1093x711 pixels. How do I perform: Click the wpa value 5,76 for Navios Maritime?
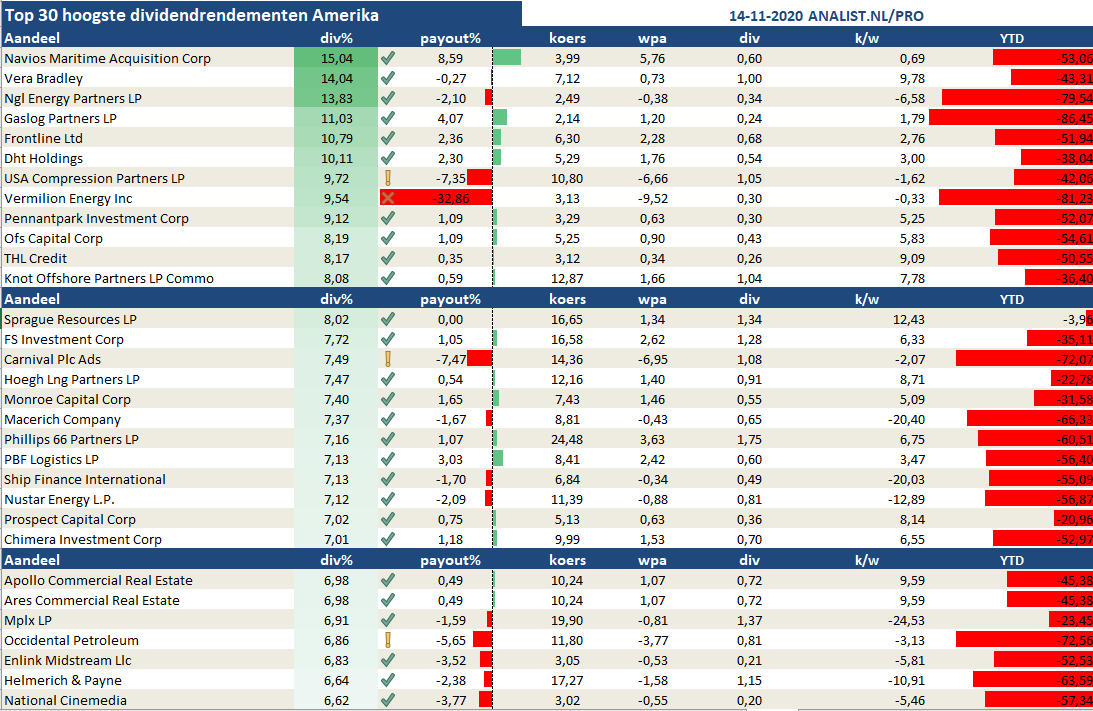(652, 59)
